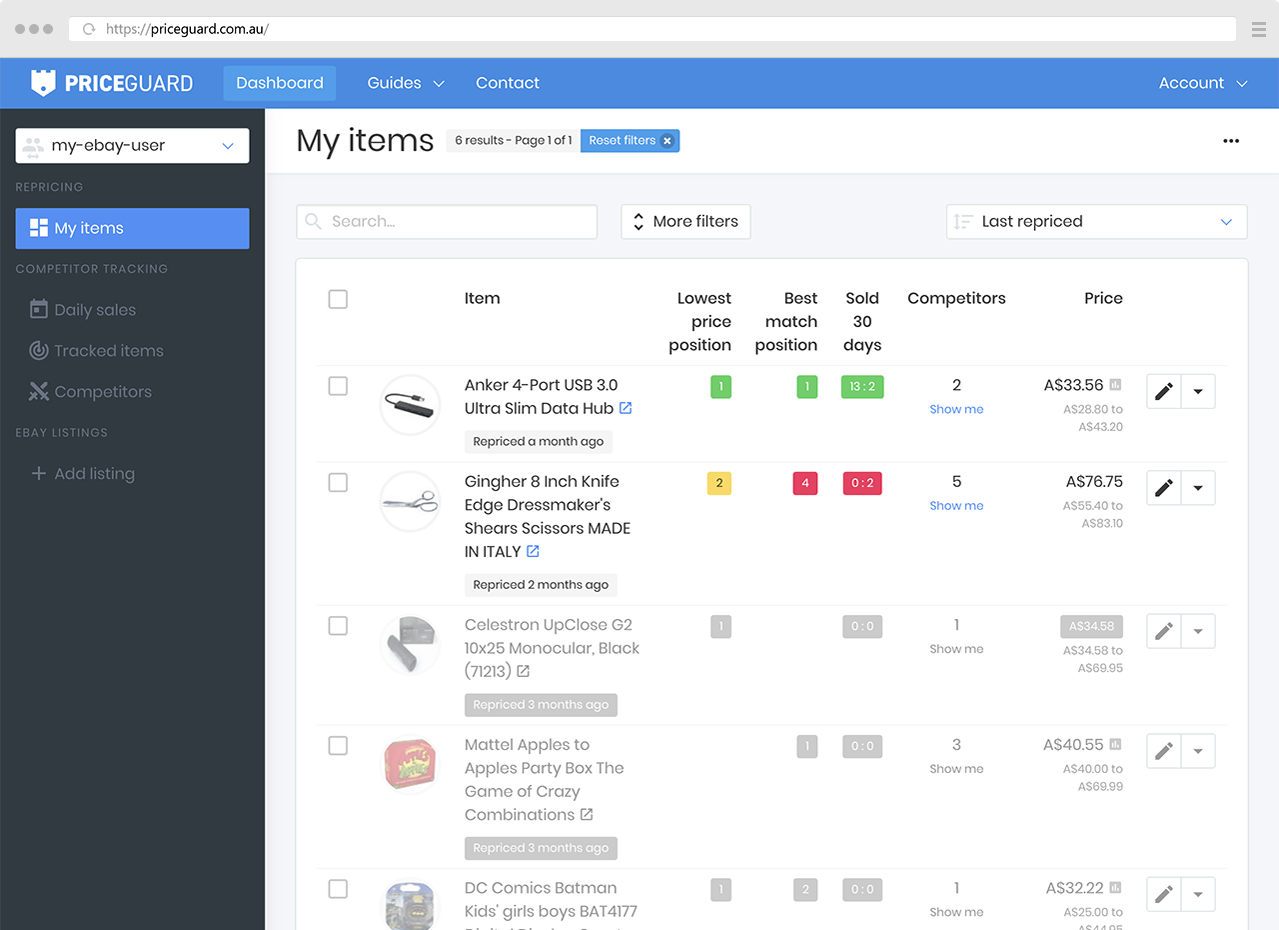The image size is (1279, 930).
Task: Open the Contact page from the navbar
Action: (507, 83)
